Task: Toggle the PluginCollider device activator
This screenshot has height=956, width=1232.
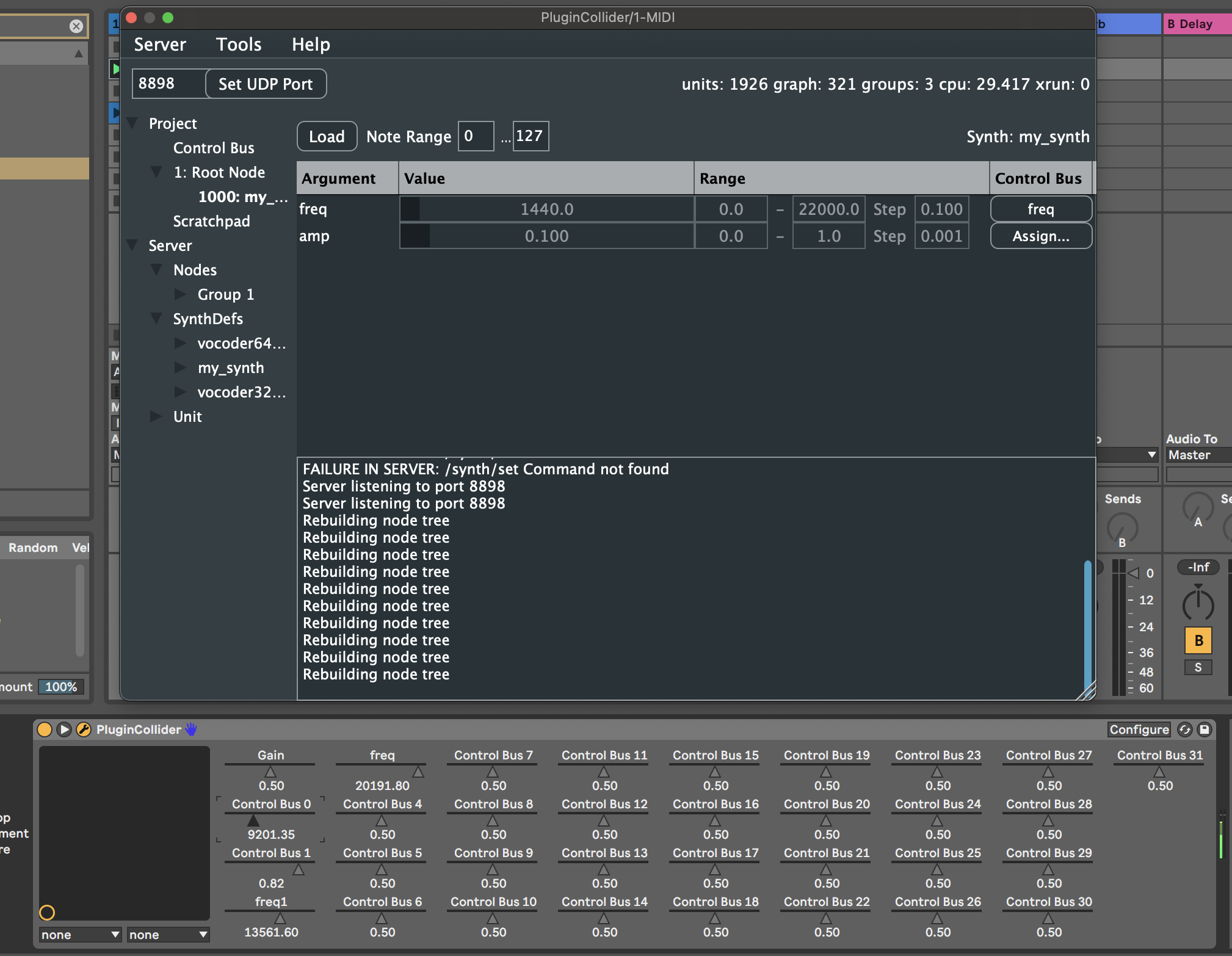Action: (x=45, y=730)
